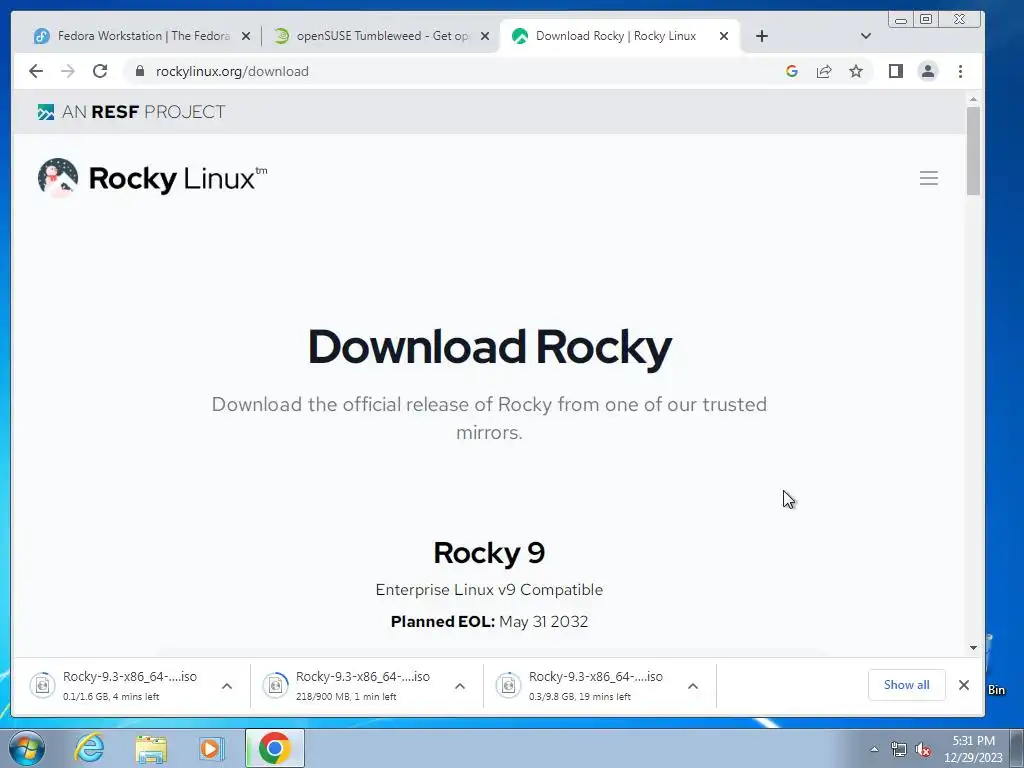
Task: Close the openSUSE Tumbleweed tab
Action: (x=485, y=36)
